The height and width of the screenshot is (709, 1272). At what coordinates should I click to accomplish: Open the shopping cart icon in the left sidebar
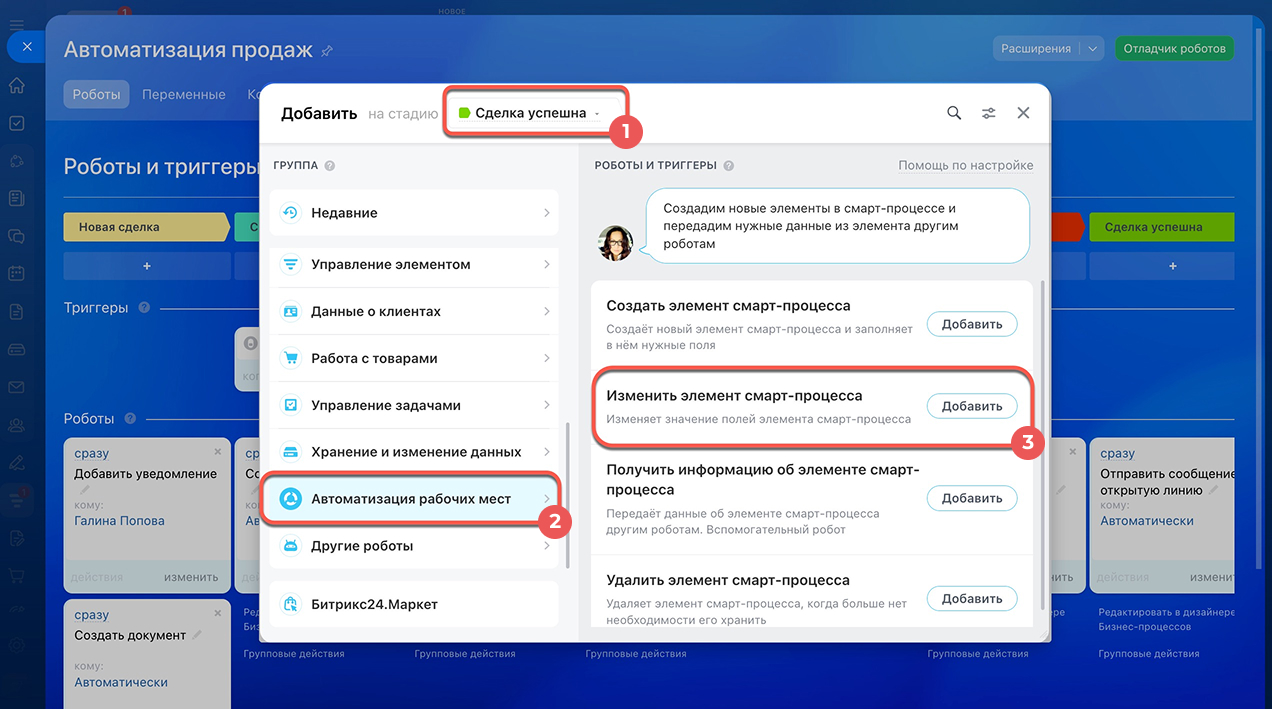[x=16, y=576]
